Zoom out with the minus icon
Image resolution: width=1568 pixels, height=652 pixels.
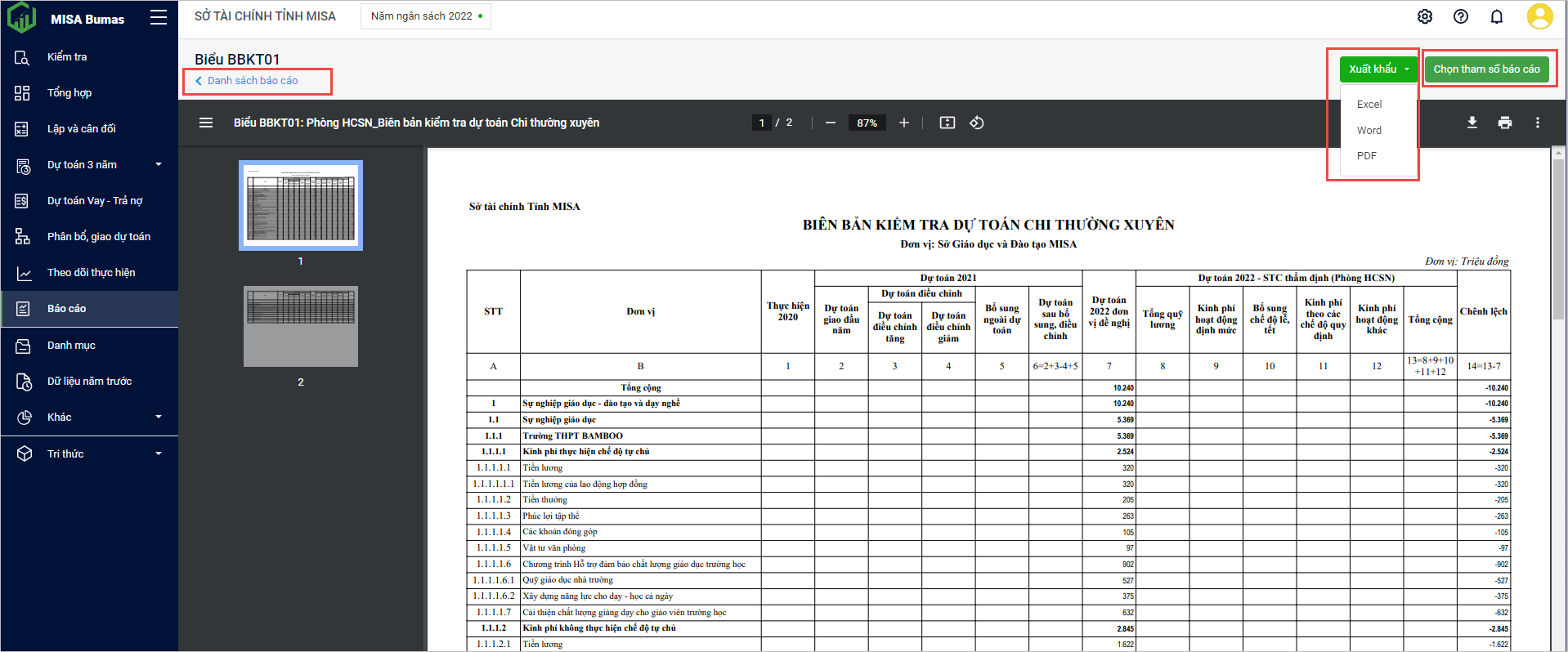point(831,123)
